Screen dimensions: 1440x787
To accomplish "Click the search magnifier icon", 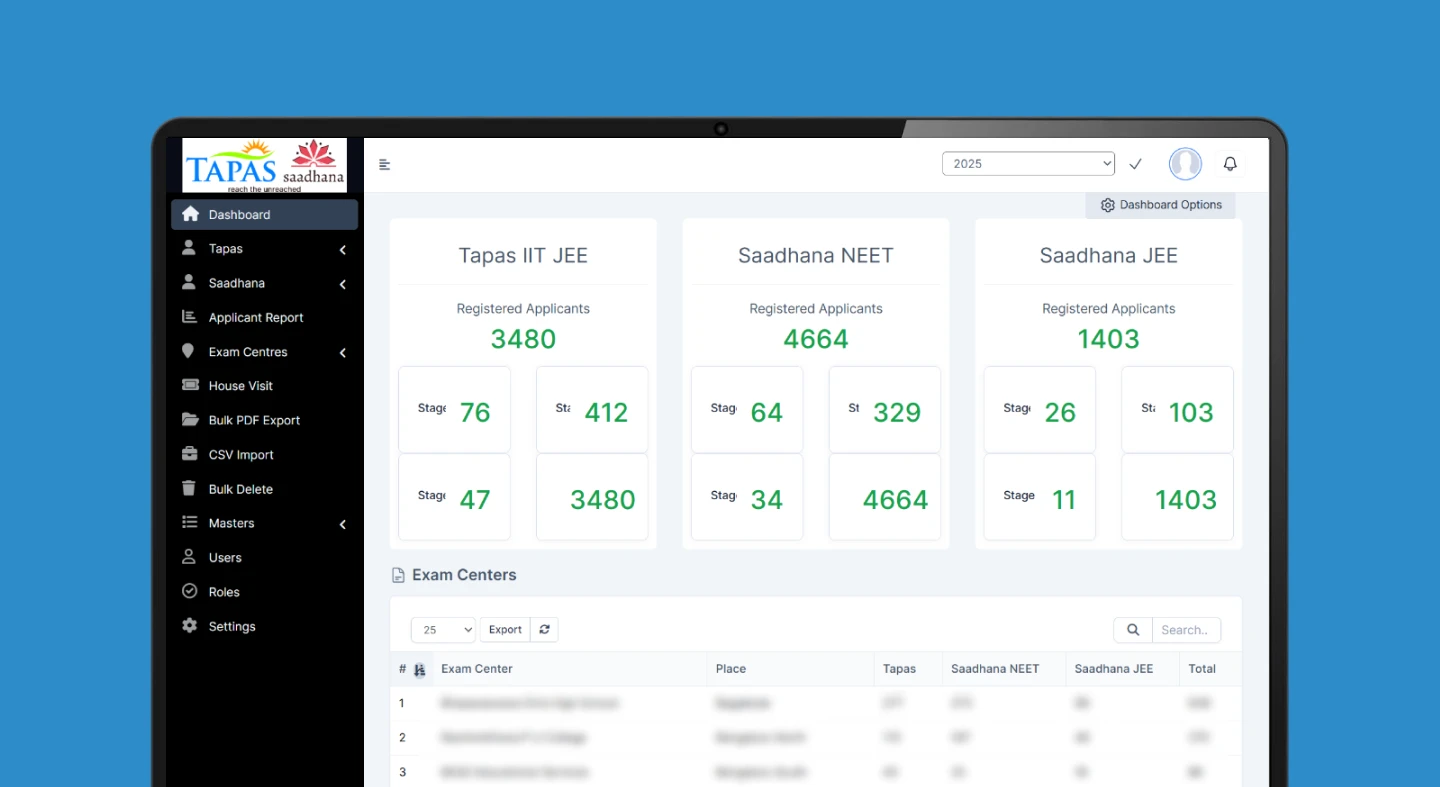I will tap(1133, 630).
